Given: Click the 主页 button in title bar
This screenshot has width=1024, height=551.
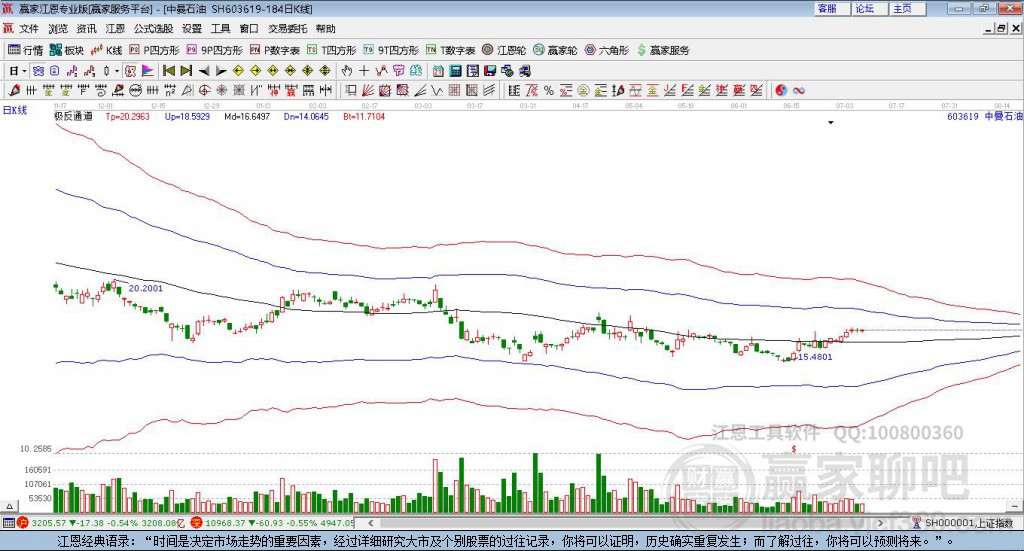Looking at the screenshot, I should point(908,8).
